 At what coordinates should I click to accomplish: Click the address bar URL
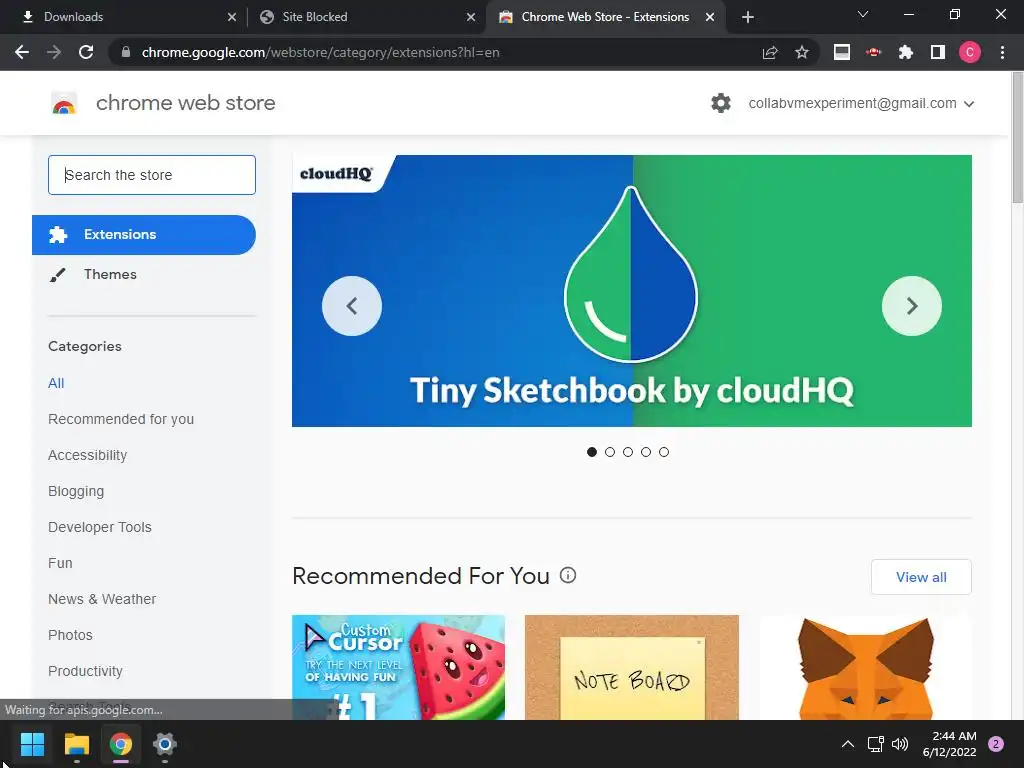tap(320, 52)
